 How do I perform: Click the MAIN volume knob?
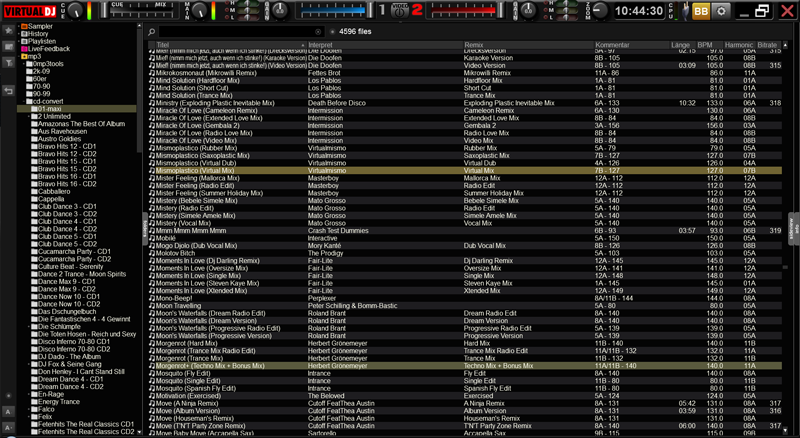pos(199,11)
